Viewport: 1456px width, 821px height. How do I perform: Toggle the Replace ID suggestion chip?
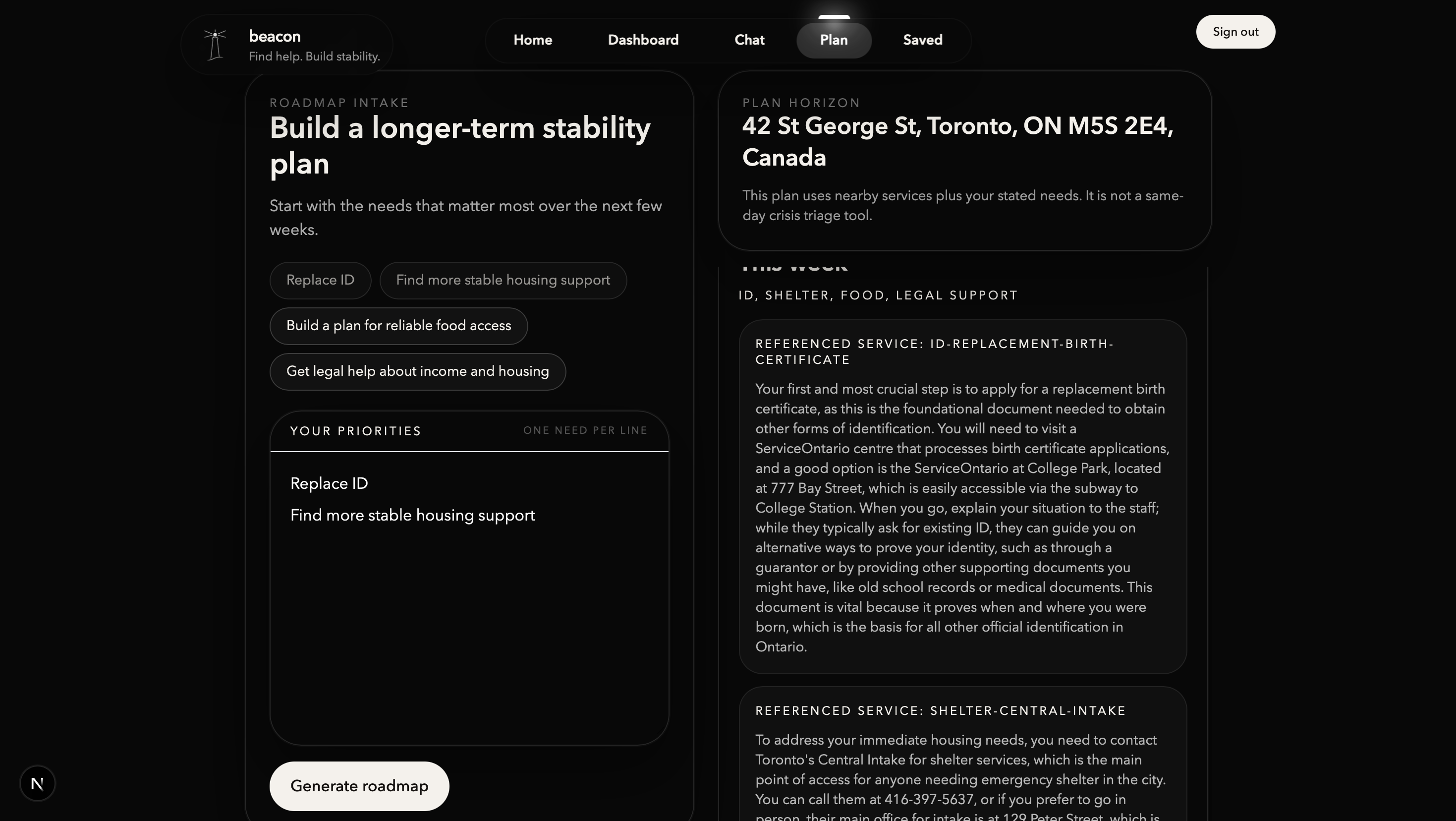pos(320,281)
